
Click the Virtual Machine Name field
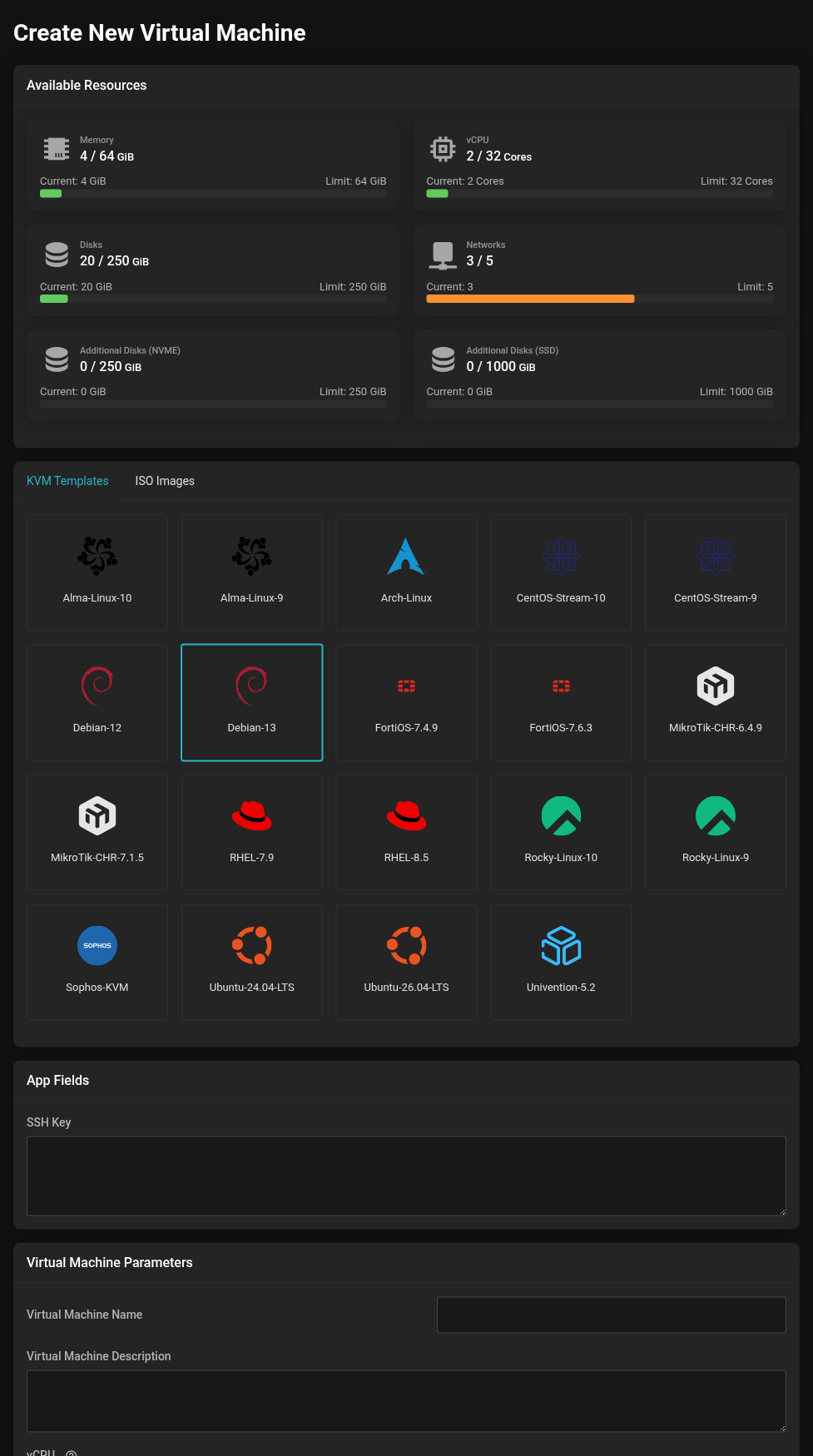click(x=612, y=1315)
